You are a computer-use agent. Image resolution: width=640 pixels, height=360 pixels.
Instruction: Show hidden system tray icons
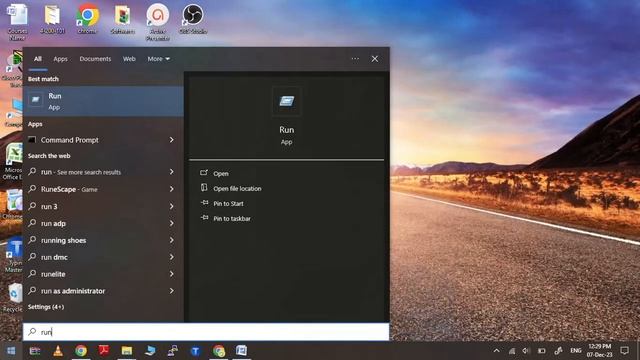(x=496, y=351)
